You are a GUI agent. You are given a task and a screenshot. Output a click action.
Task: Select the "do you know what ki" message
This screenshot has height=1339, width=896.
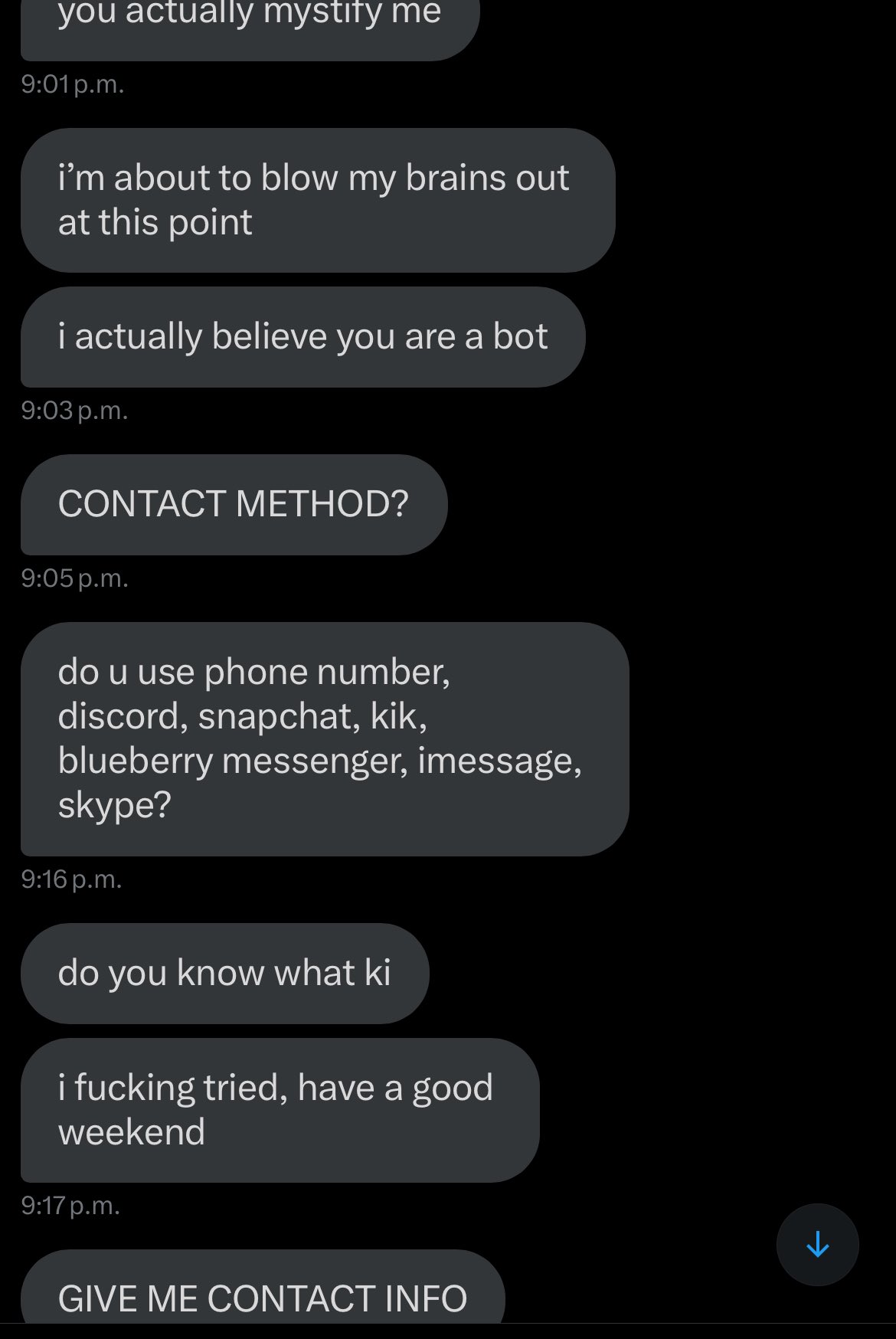click(224, 973)
